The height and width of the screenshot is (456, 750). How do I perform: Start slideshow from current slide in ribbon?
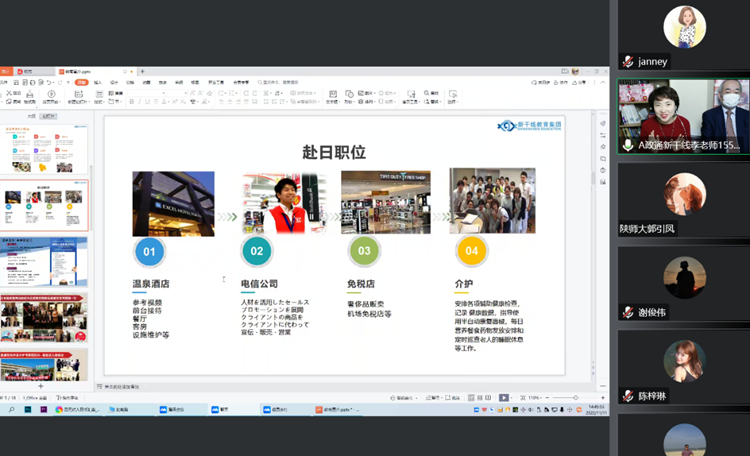[50, 96]
